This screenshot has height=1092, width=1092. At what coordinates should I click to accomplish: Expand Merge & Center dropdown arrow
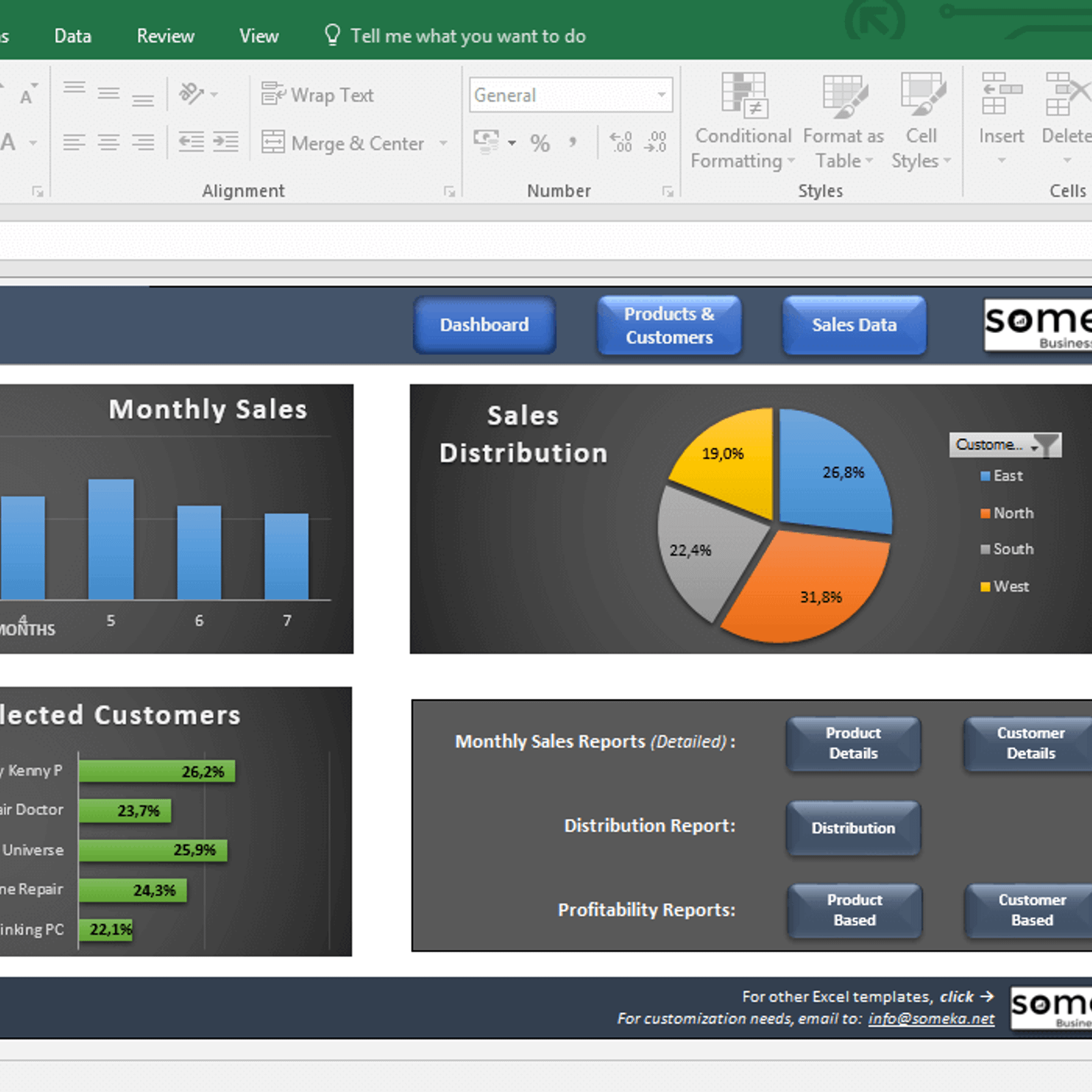[443, 143]
